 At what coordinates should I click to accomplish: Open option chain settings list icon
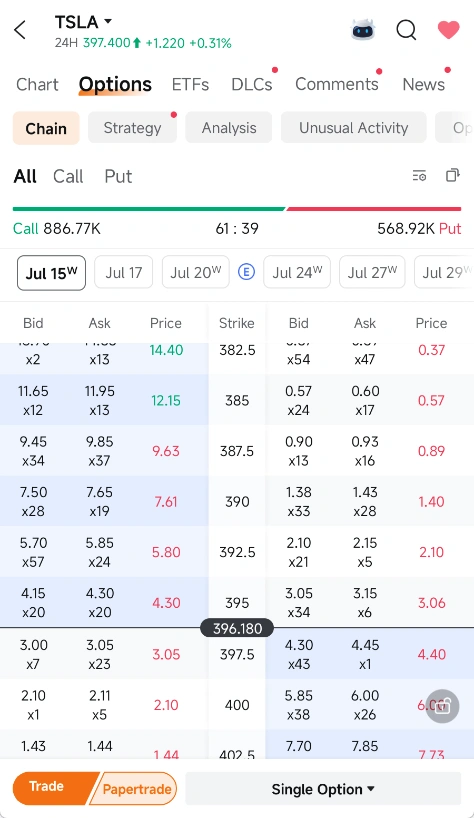[419, 176]
